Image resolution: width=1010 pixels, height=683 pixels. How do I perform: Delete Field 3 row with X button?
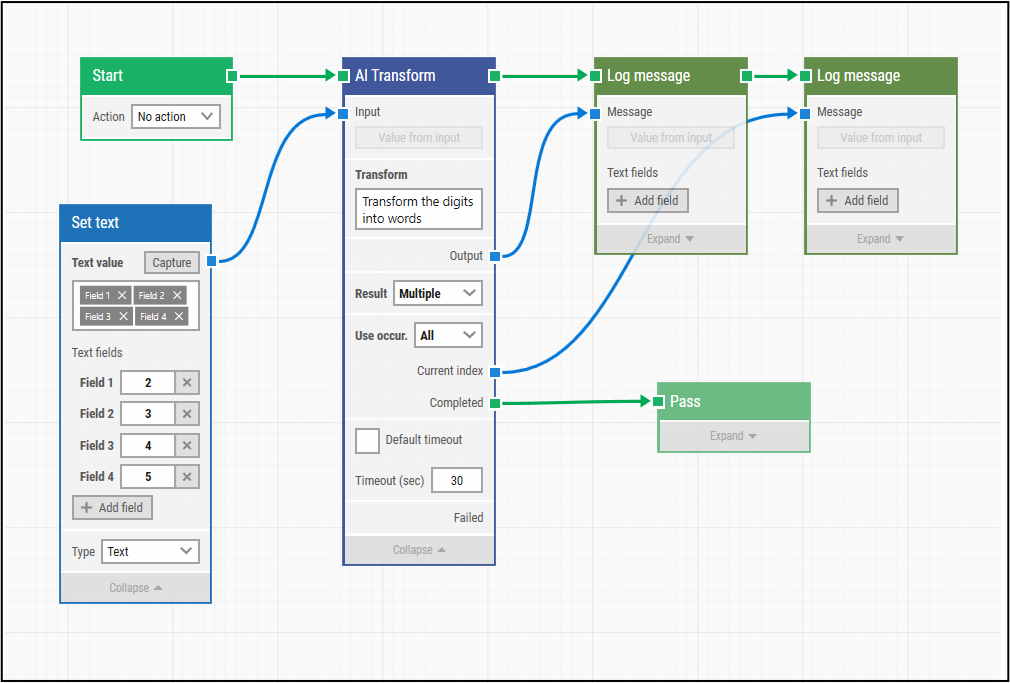click(187, 445)
